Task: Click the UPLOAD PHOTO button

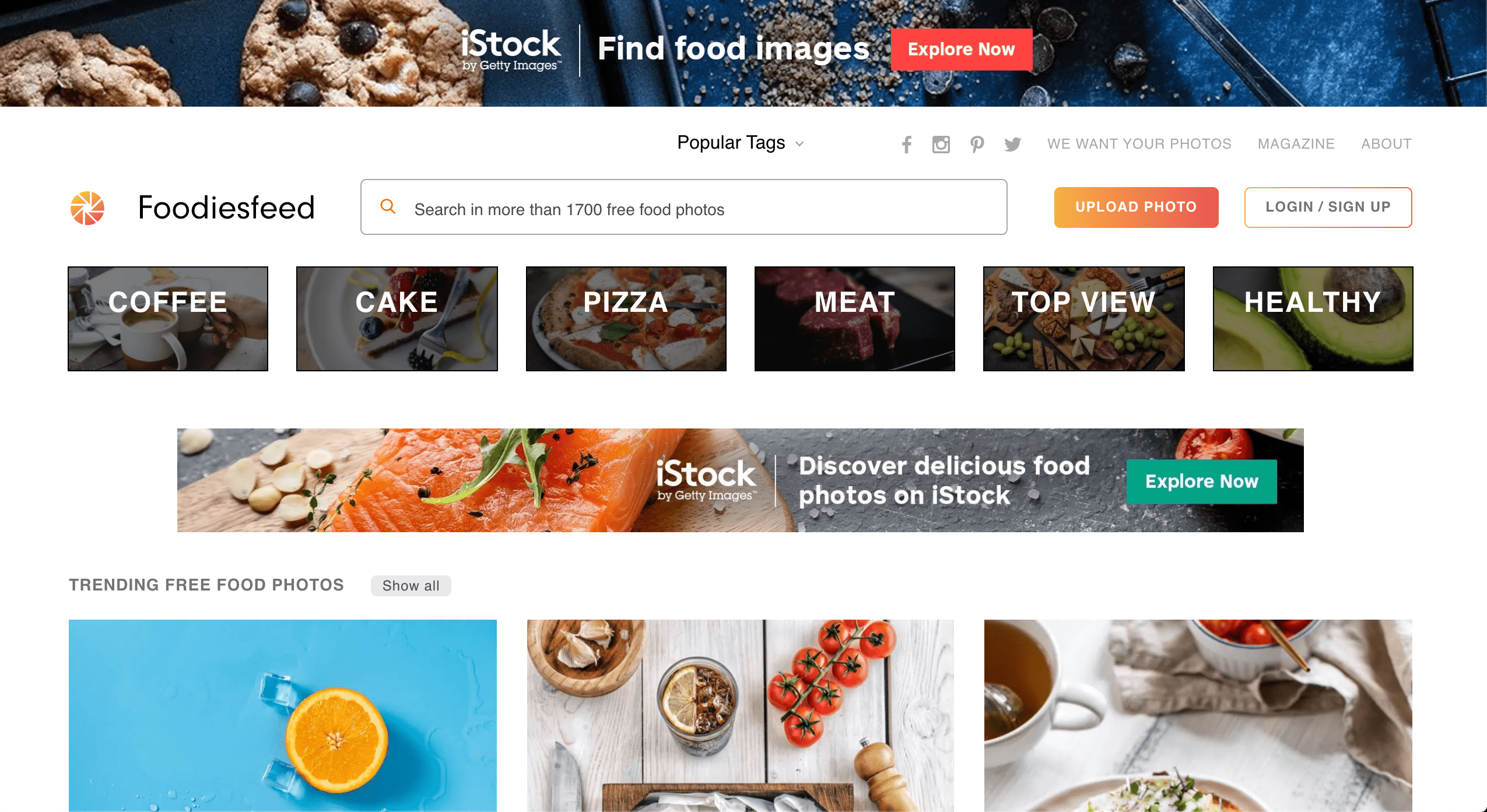Action: [x=1136, y=207]
